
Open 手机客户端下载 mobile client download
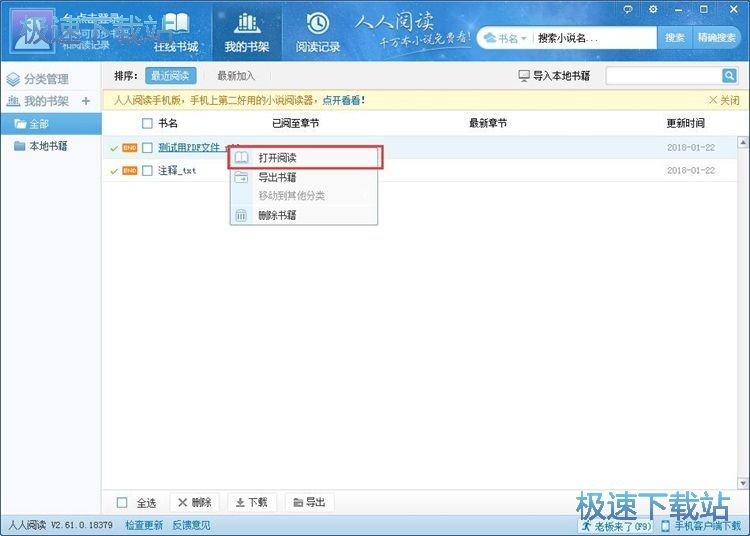coord(701,526)
